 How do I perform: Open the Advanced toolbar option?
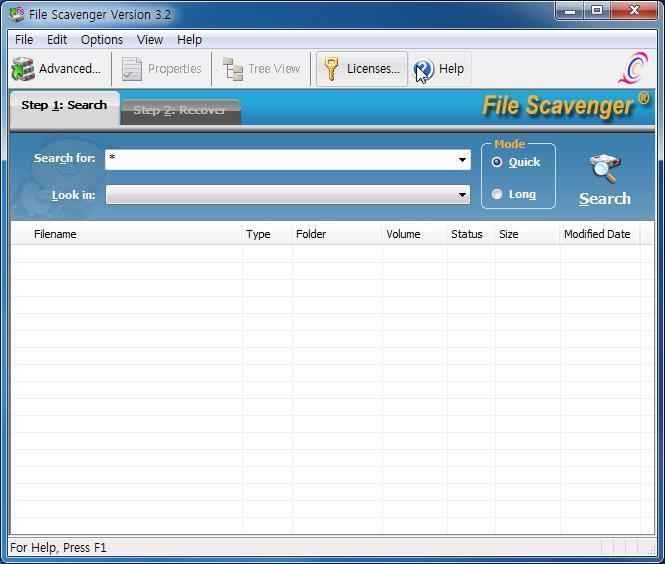tap(56, 69)
